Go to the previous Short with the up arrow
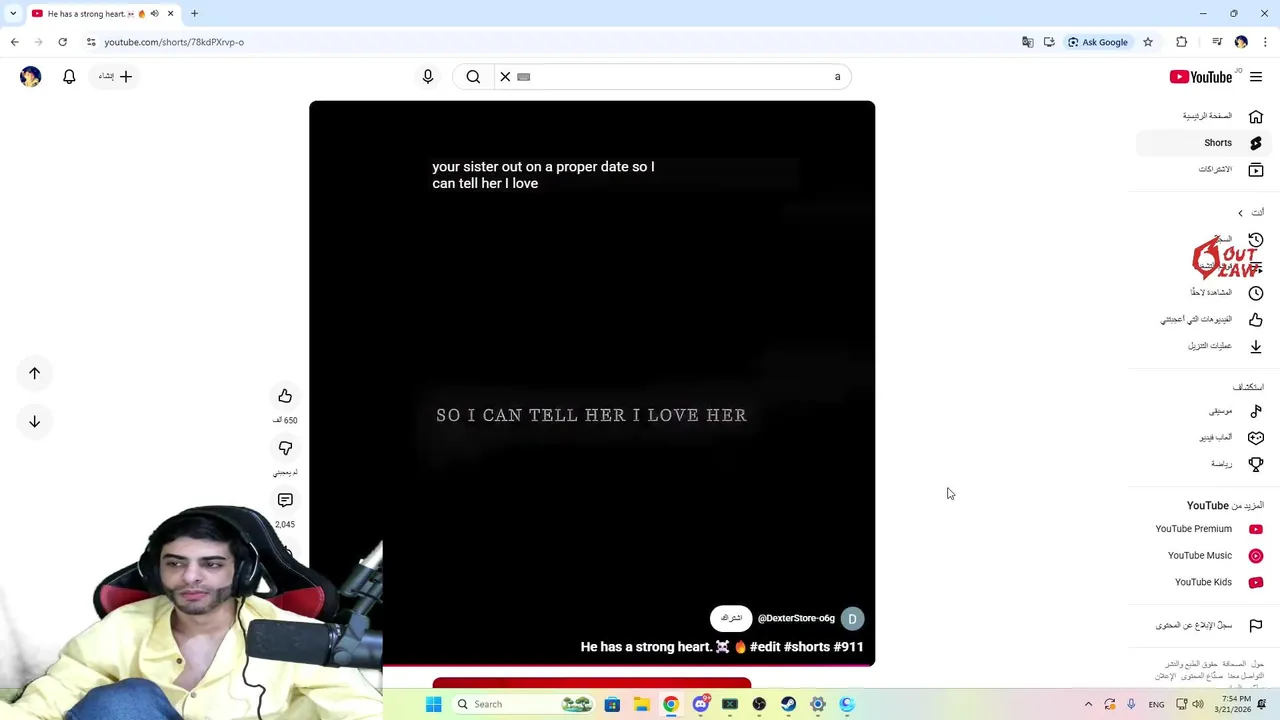 click(34, 373)
